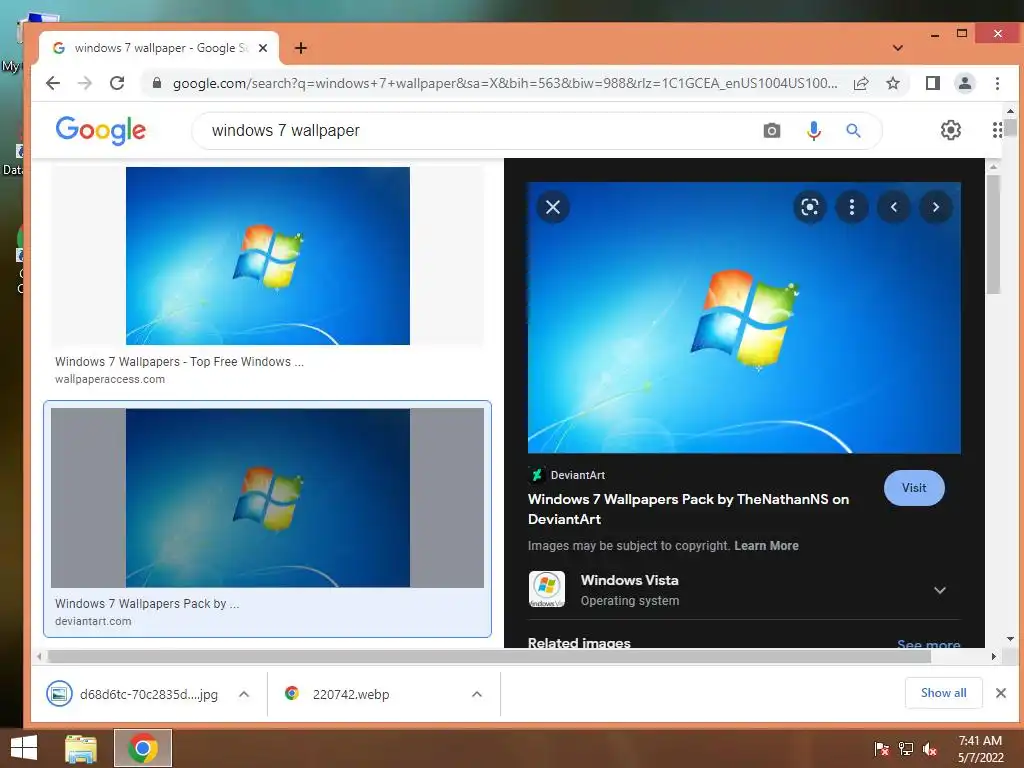Open tab search dropdown arrow
The image size is (1024, 768).
[x=898, y=48]
